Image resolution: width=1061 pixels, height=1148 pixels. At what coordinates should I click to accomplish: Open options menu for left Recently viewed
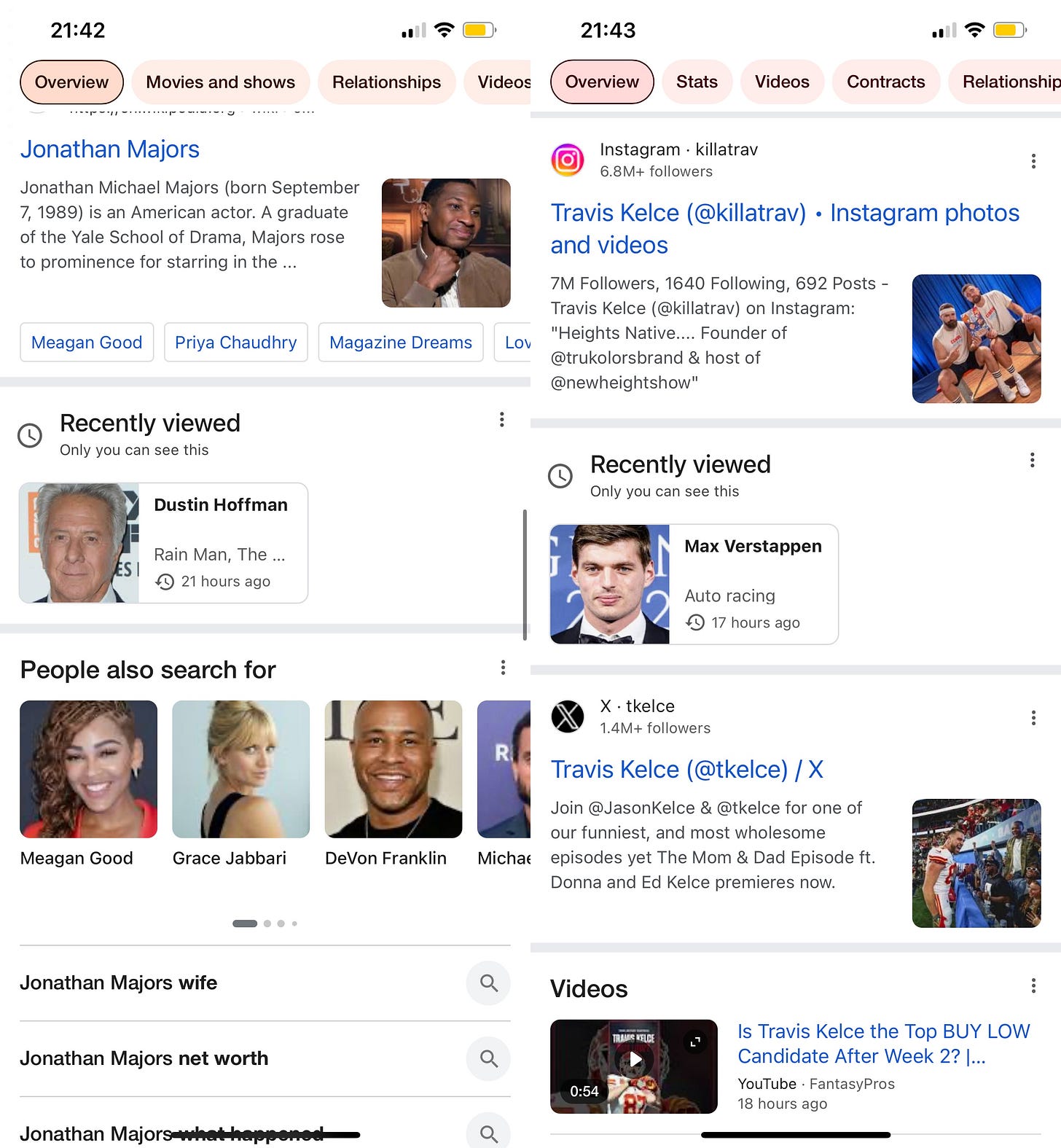pyautogui.click(x=501, y=420)
